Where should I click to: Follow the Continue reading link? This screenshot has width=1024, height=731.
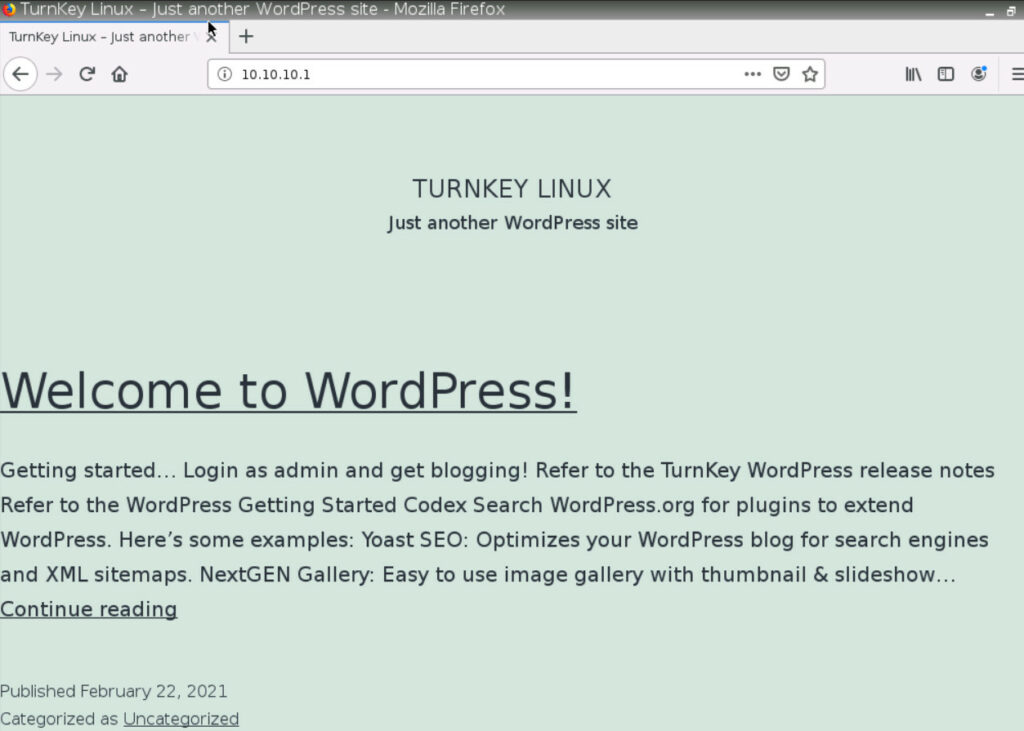(88, 610)
